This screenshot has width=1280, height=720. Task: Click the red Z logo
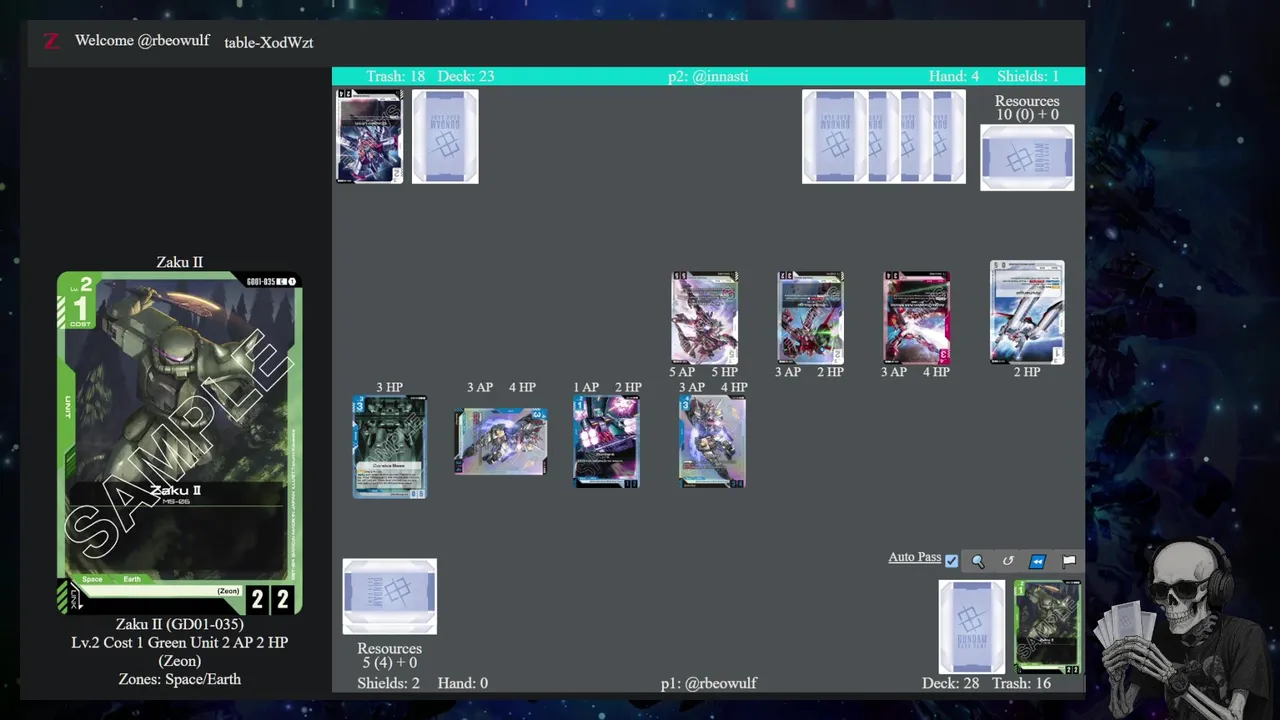[51, 41]
